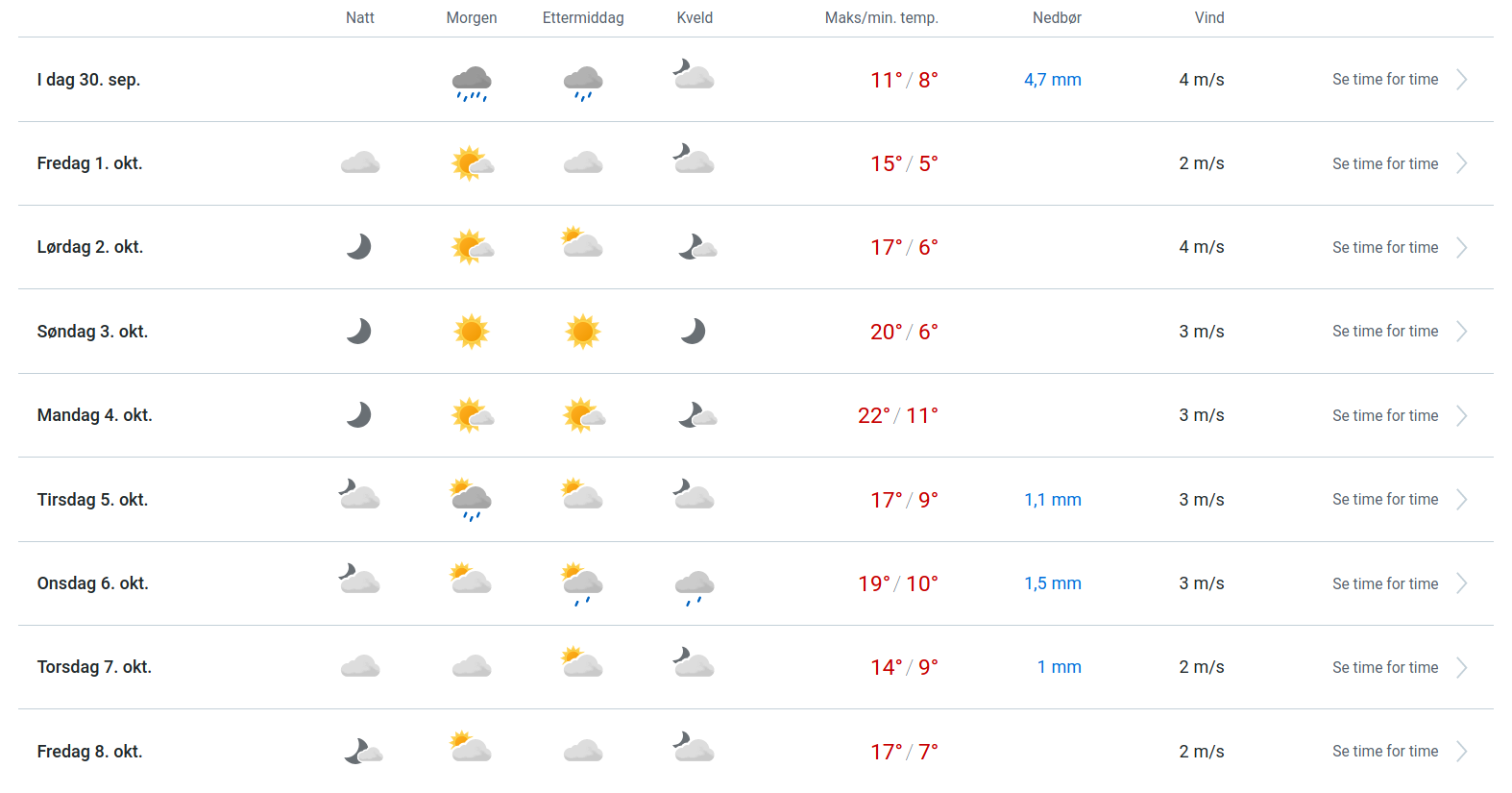Click the 4,7 mm precipitation value
The image size is (1512, 793).
(x=1052, y=80)
